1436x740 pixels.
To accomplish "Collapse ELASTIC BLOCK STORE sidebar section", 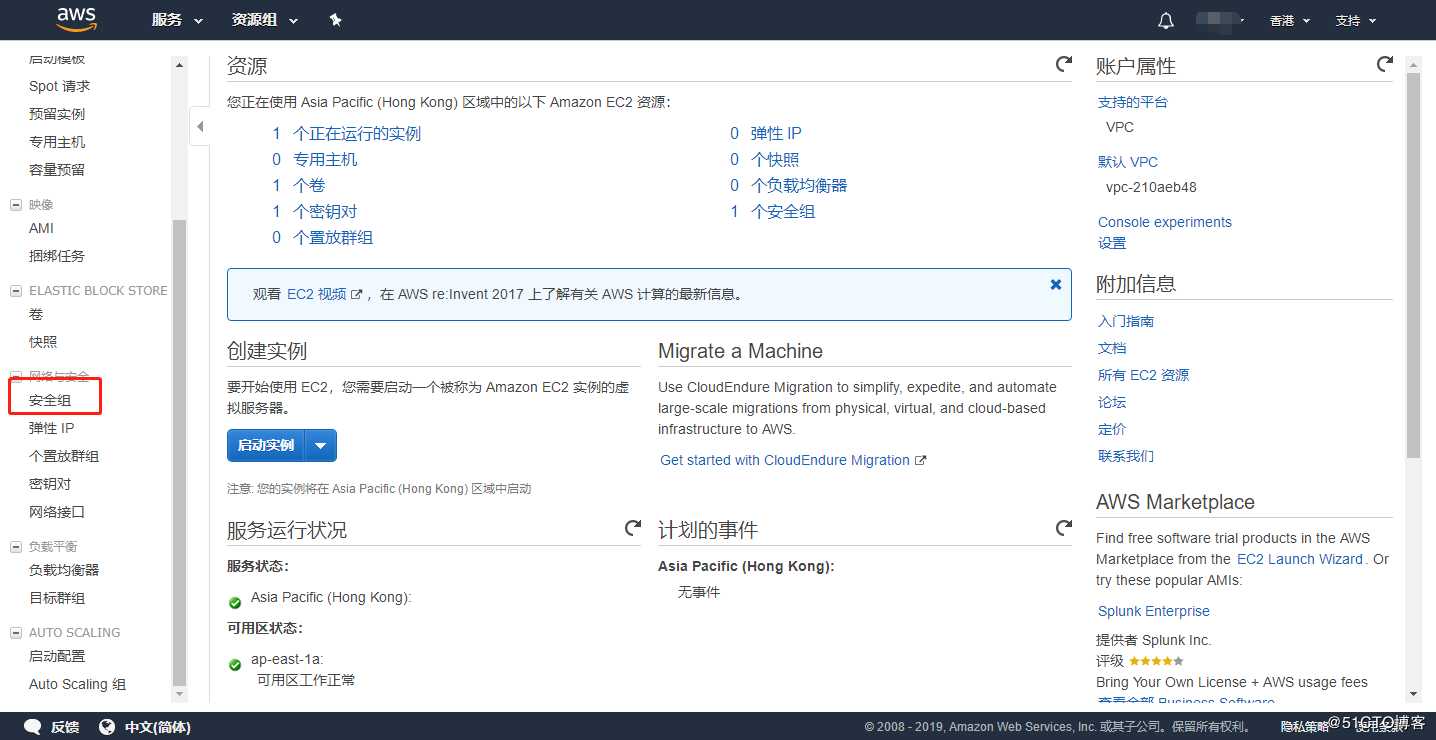I will click(x=16, y=291).
